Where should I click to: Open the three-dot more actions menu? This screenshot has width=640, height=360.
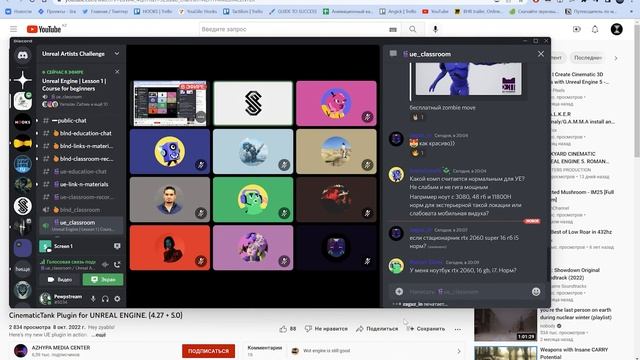pyautogui.click(x=458, y=329)
